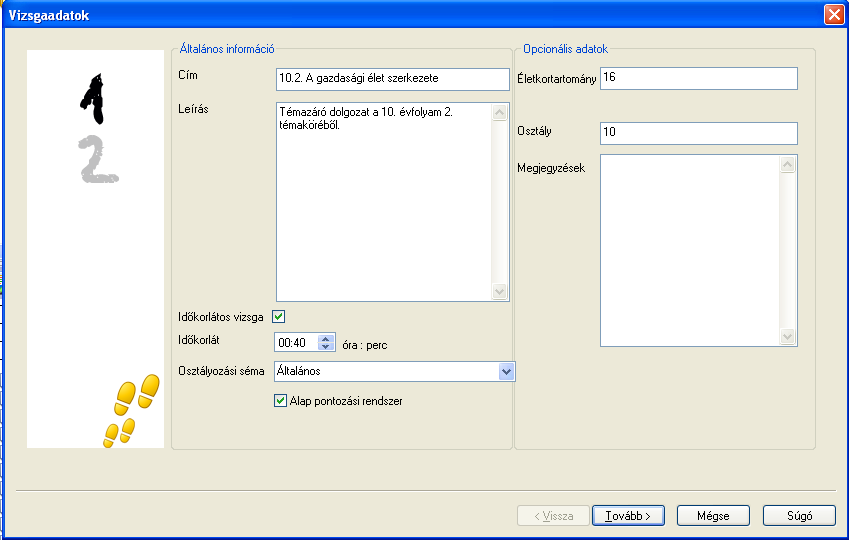Open help via the Súgó button
The image size is (849, 540).
798,516
